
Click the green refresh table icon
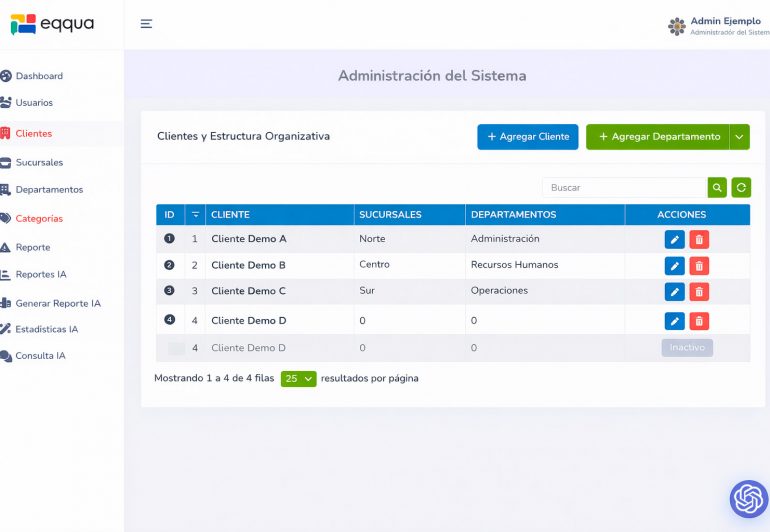741,187
